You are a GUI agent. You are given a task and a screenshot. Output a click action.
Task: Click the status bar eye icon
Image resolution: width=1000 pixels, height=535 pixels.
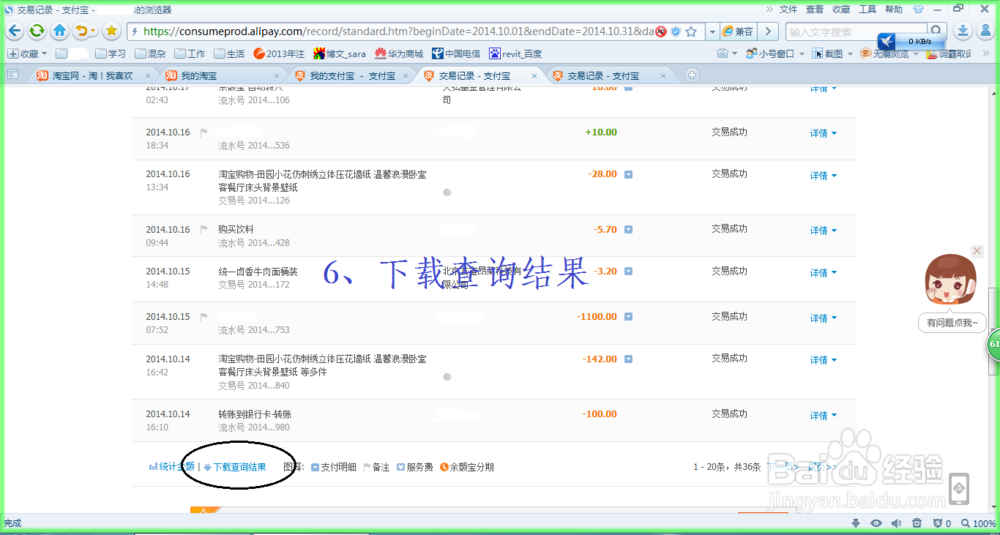(x=876, y=524)
